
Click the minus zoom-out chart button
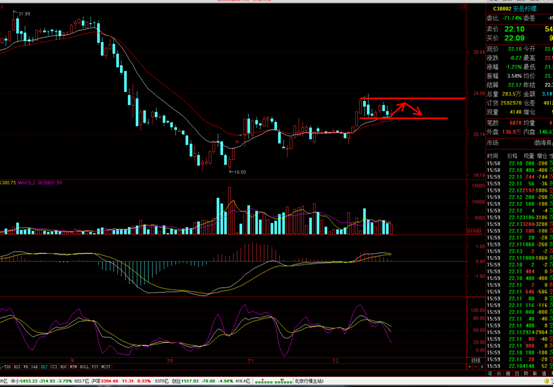[476, 367]
